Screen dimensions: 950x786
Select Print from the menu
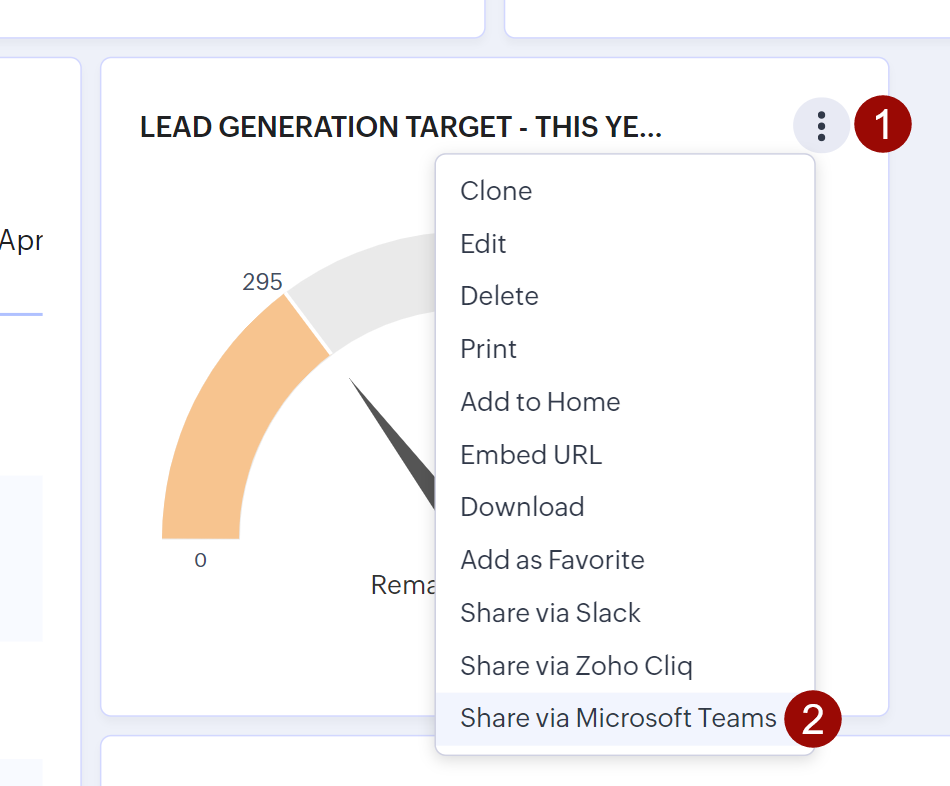tap(488, 349)
